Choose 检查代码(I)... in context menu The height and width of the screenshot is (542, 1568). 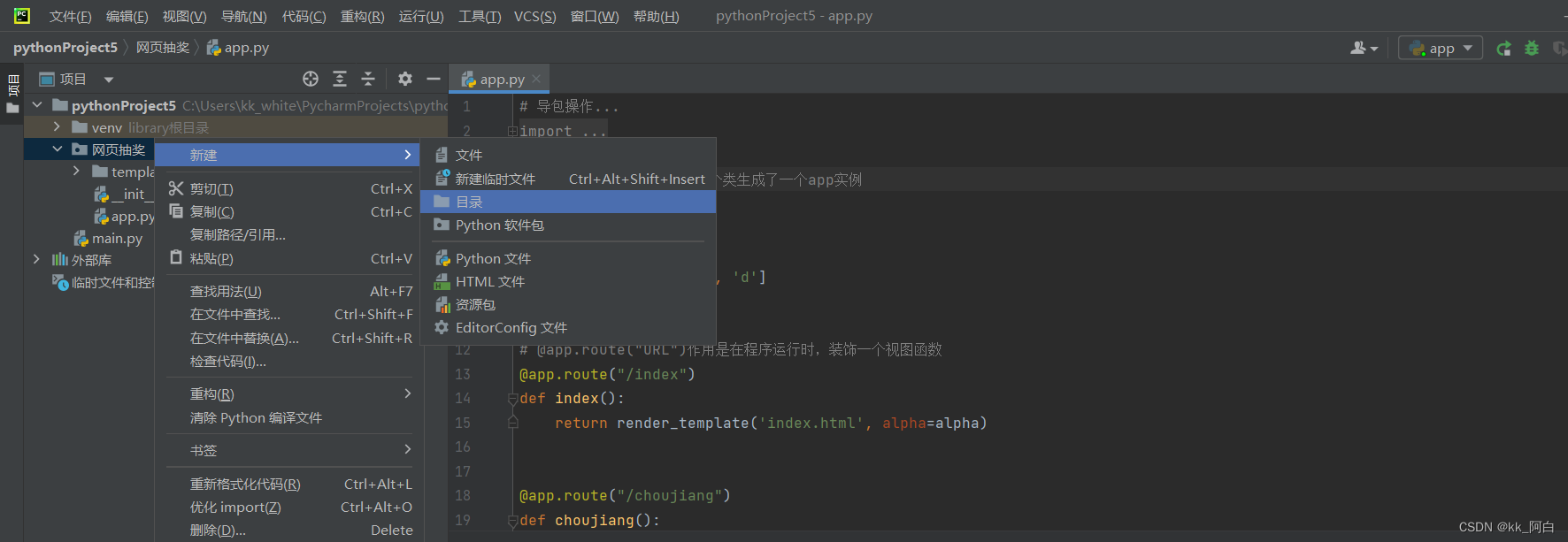coord(288,362)
